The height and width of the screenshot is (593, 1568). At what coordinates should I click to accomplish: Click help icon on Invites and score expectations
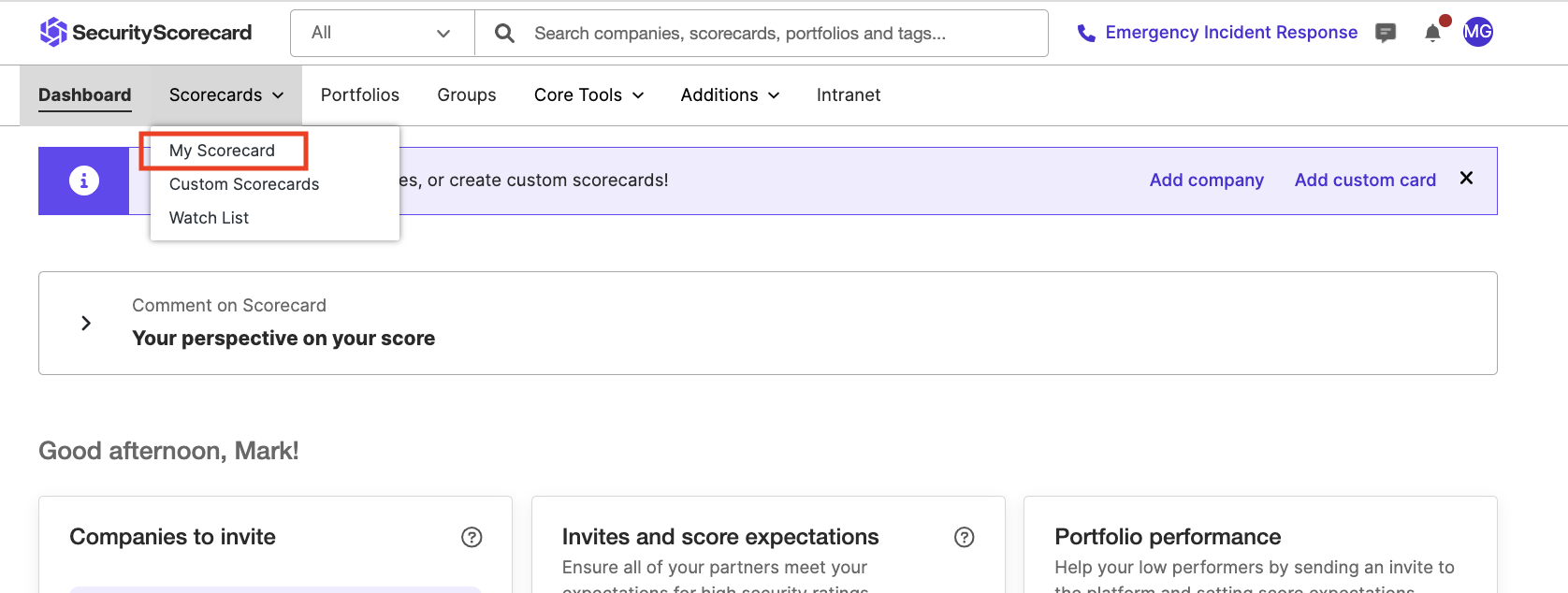pos(964,537)
